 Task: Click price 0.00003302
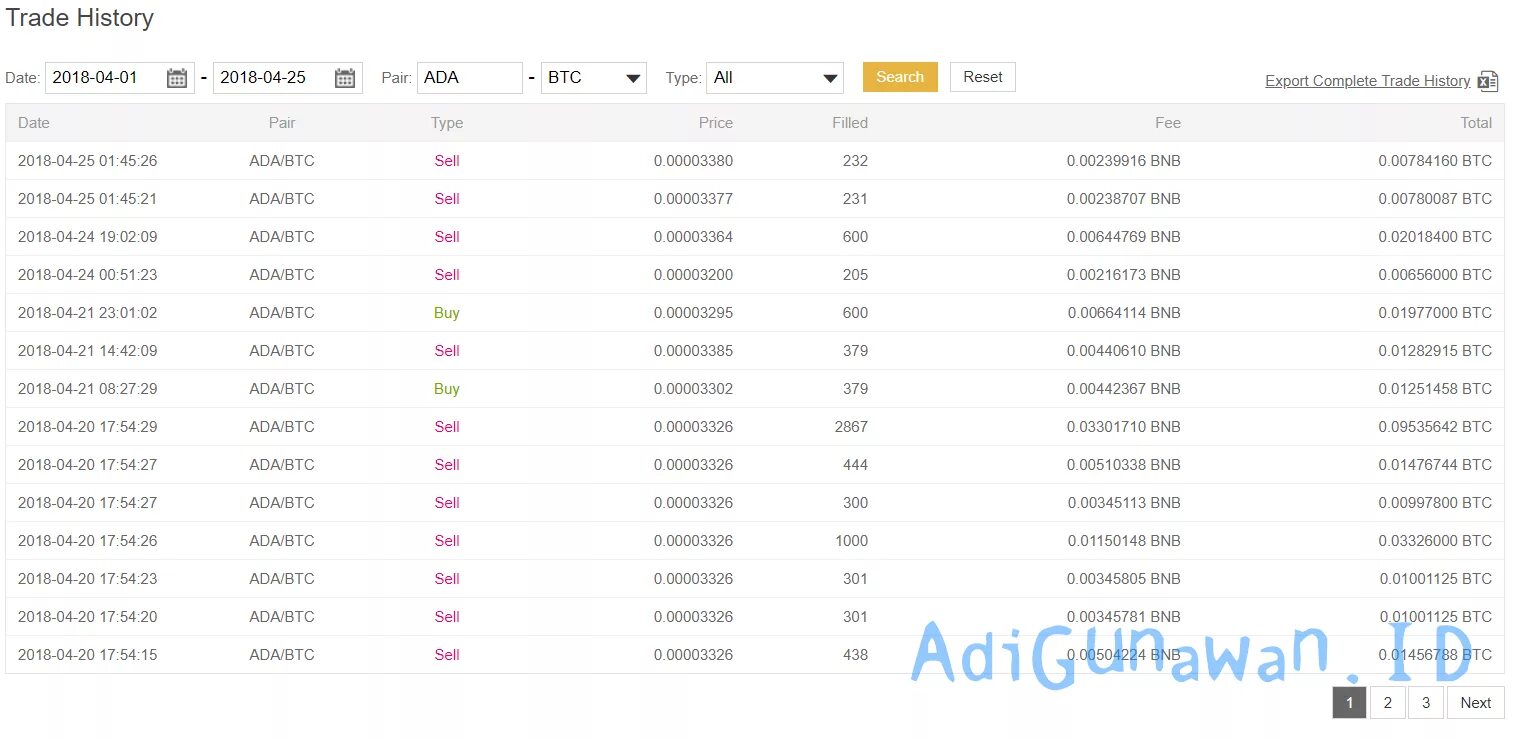694,389
